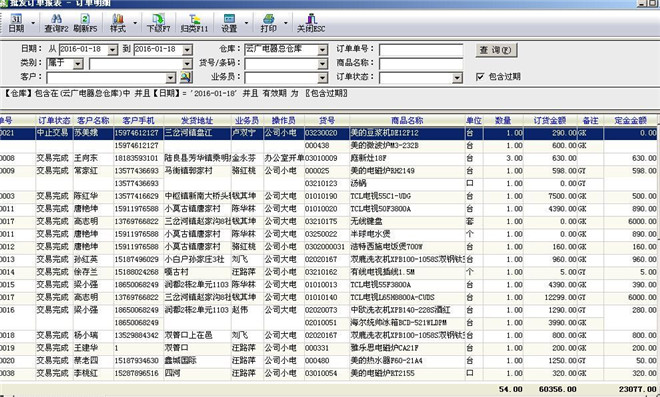Viewport: 660px width, 397px height.
Task: Sort by the 操作员 column header
Action: (x=283, y=120)
